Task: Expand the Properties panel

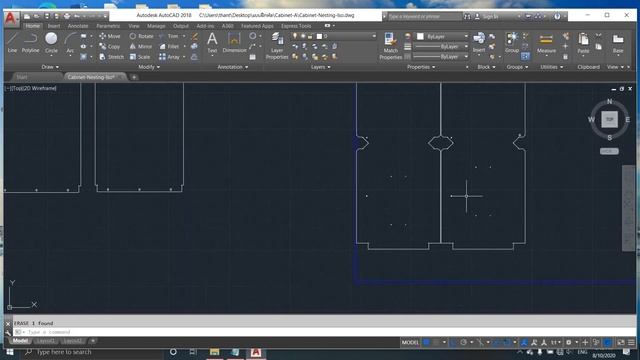Action: point(421,67)
